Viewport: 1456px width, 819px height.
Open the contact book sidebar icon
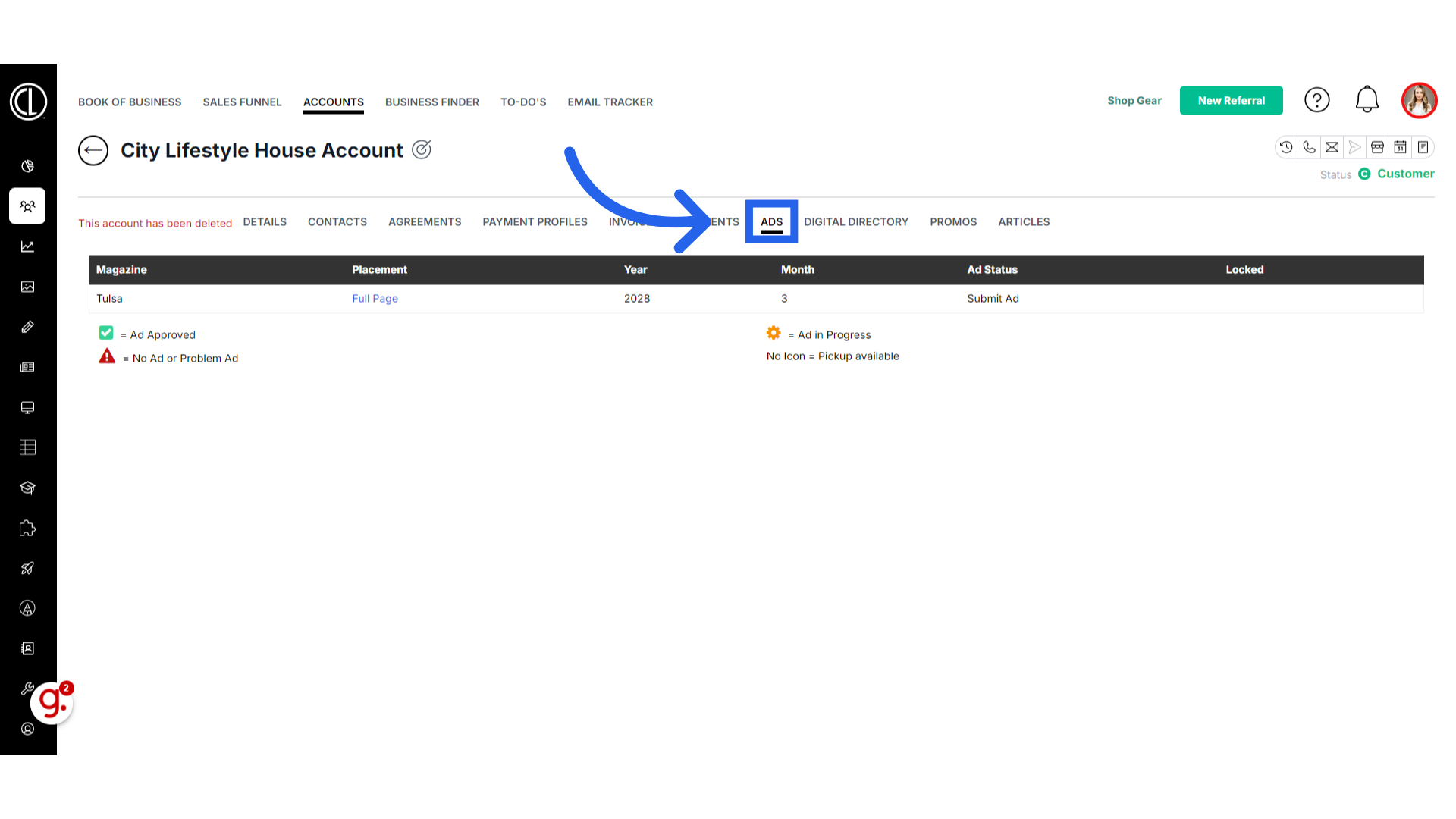coord(27,648)
